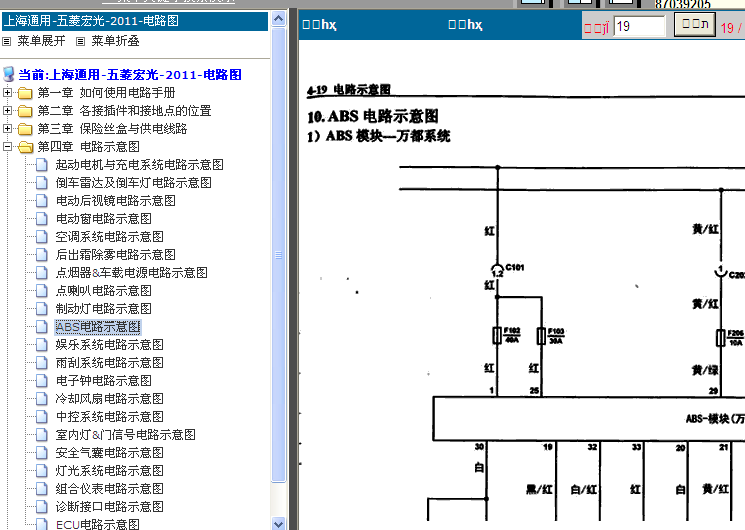
Task: Select highlighted ABS电路示意图 entry
Action: (x=98, y=327)
